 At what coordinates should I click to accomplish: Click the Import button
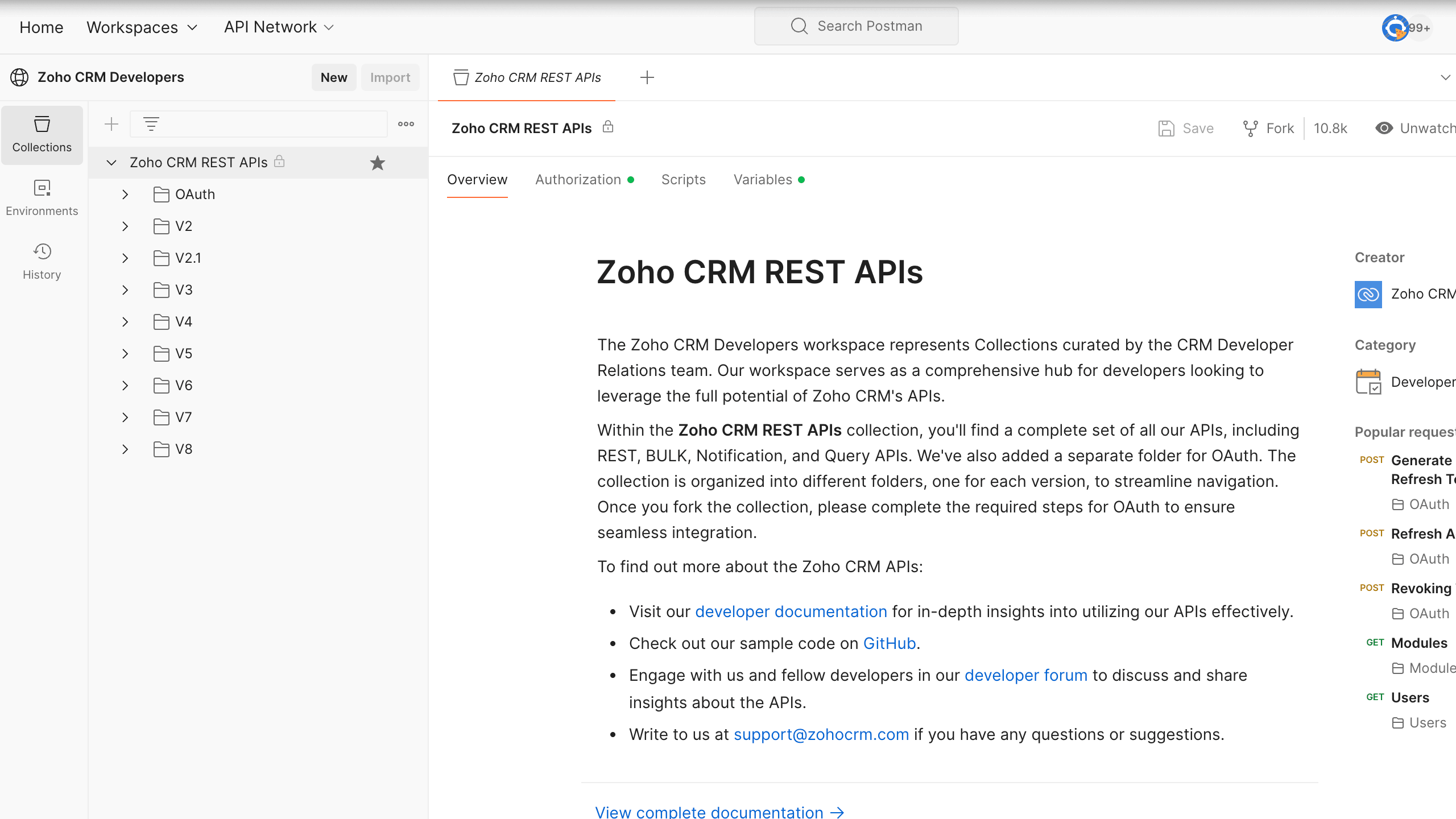coord(390,77)
